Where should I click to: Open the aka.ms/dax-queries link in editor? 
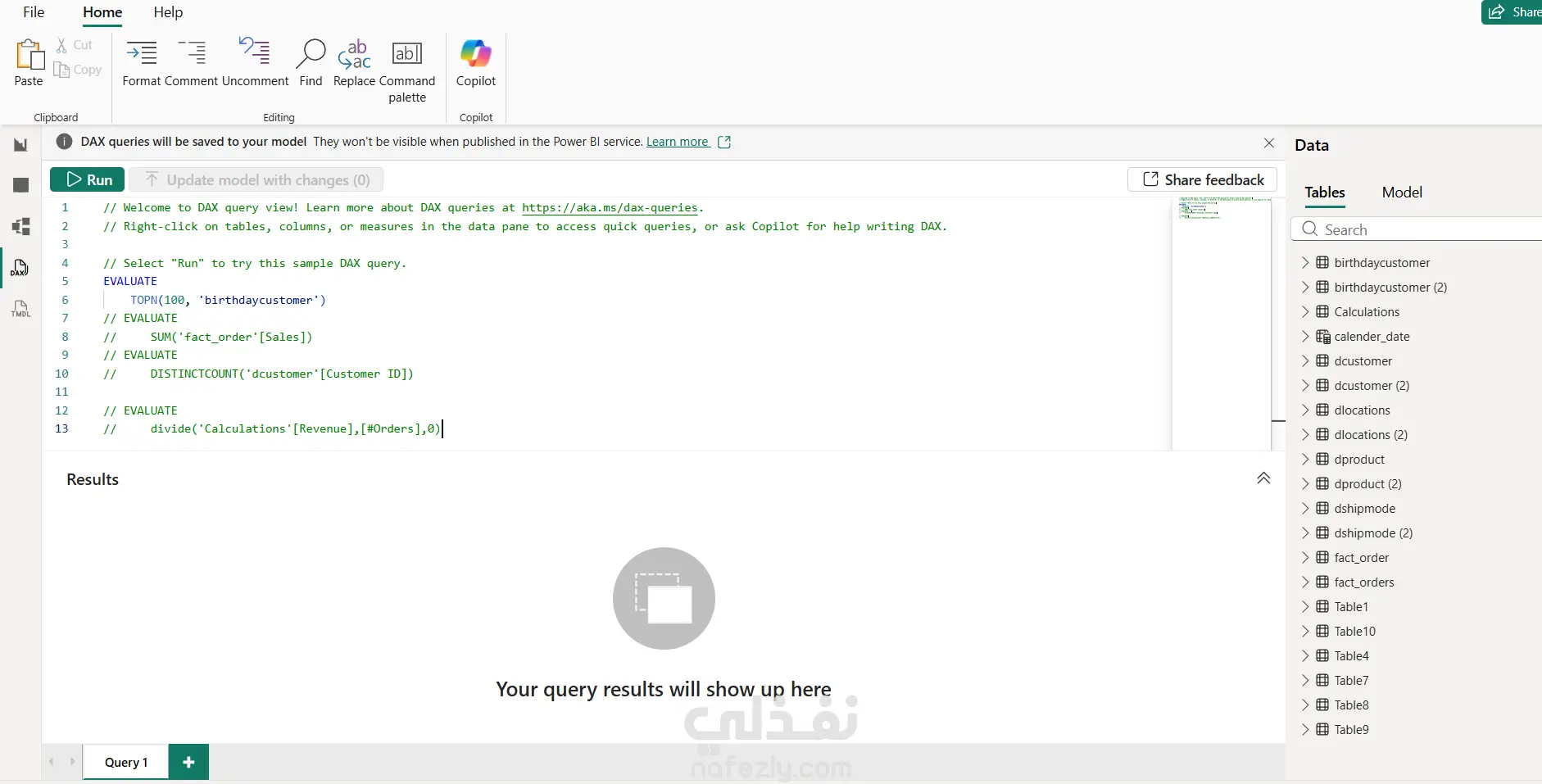click(x=610, y=208)
